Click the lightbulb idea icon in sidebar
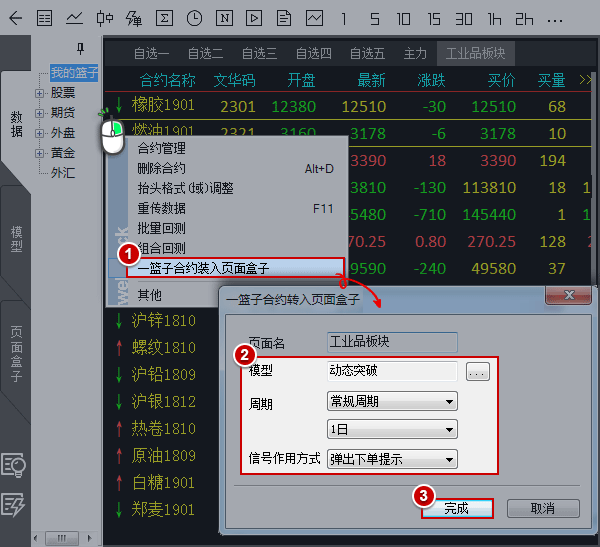This screenshot has height=547, width=600. click(14, 464)
